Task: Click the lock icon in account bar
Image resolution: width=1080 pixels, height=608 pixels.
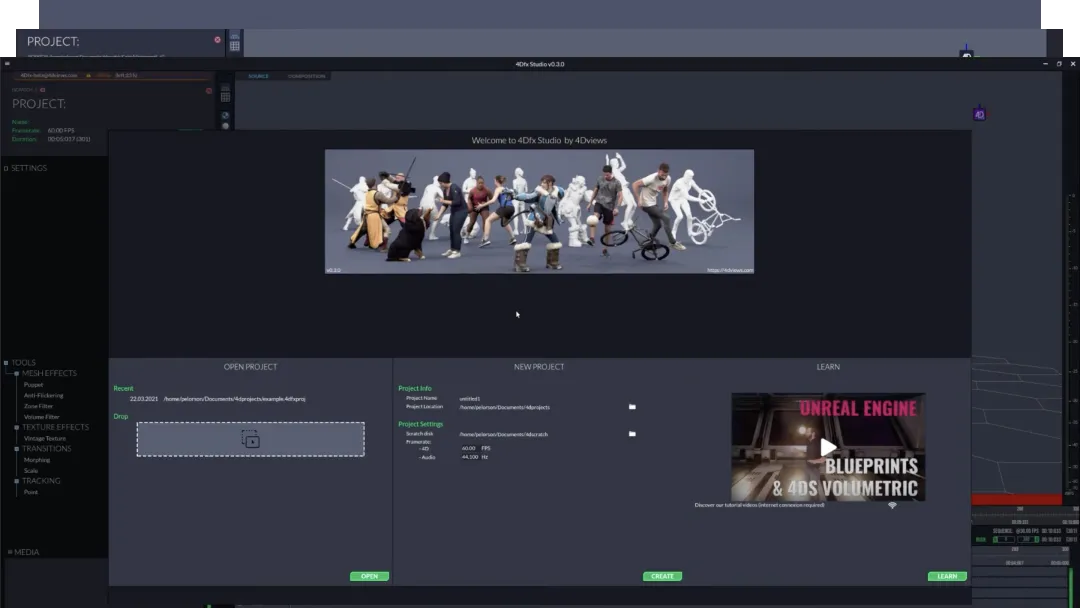Action: pos(88,75)
